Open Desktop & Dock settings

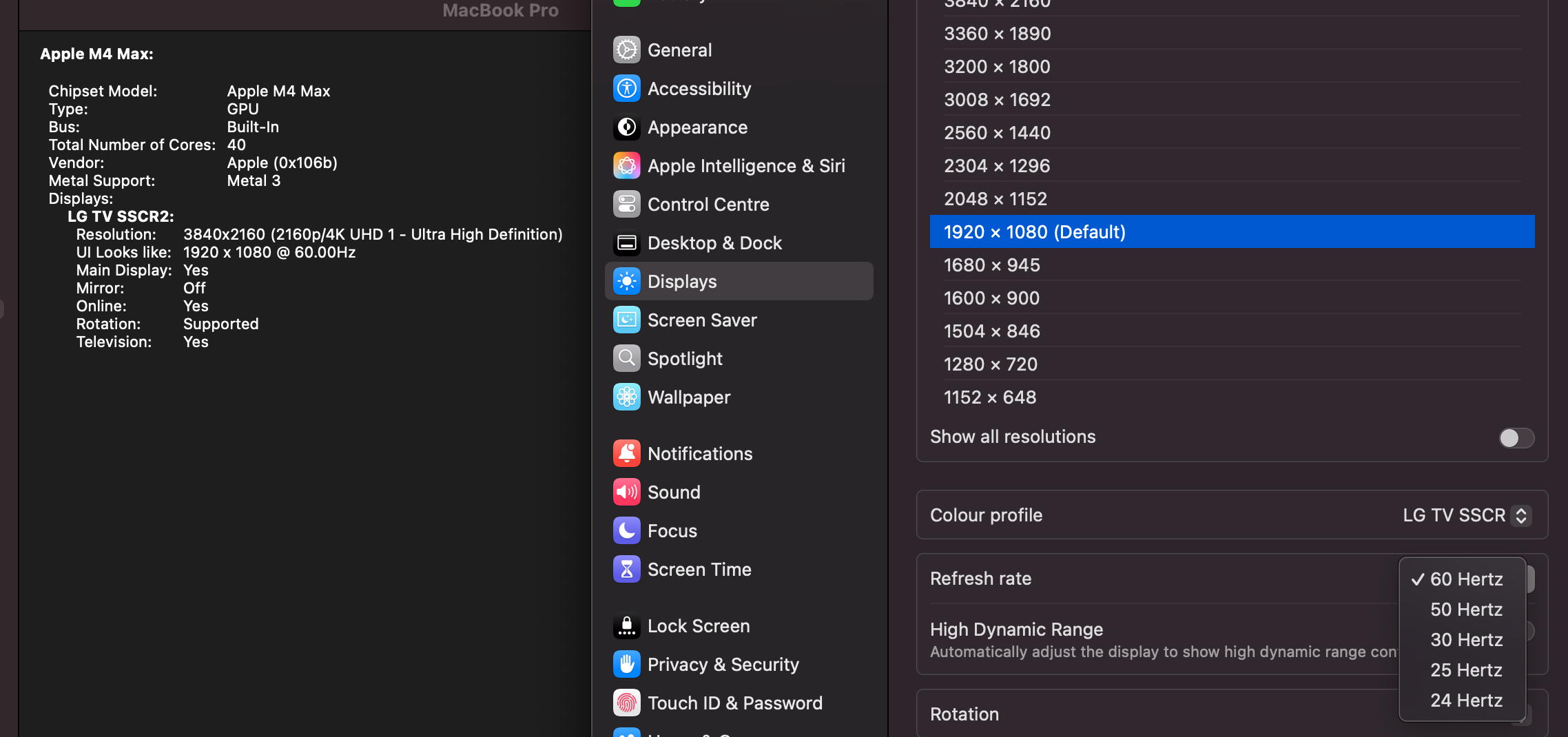[x=714, y=242]
